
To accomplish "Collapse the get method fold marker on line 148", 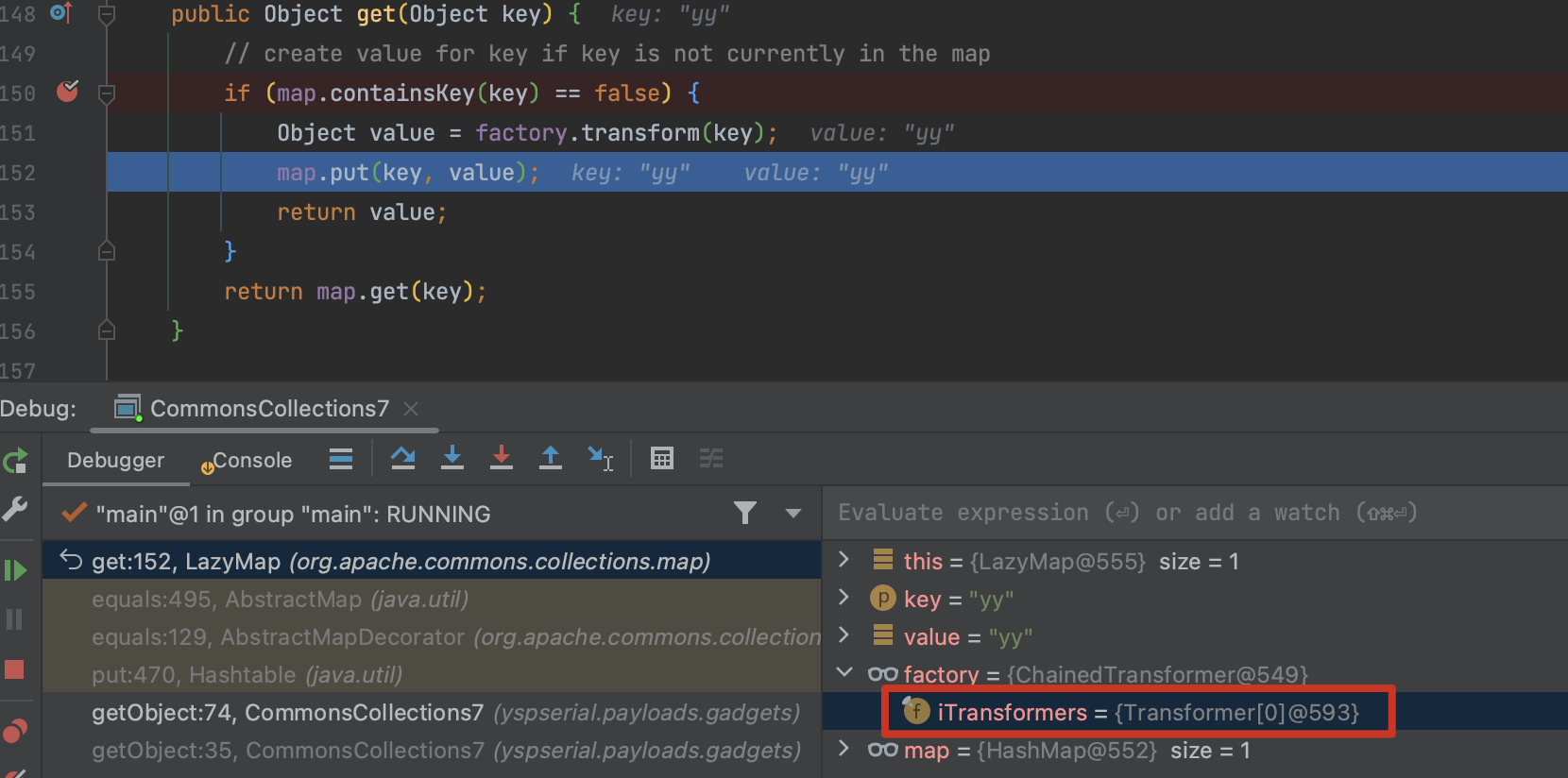I will [107, 14].
